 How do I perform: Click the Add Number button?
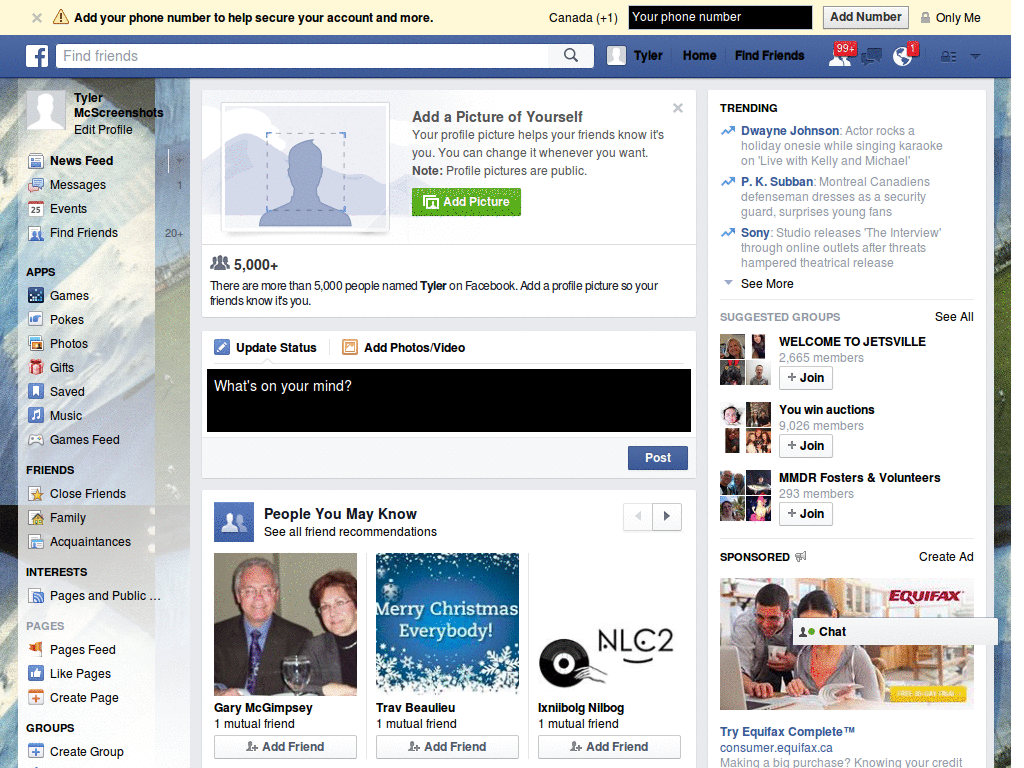click(x=865, y=17)
